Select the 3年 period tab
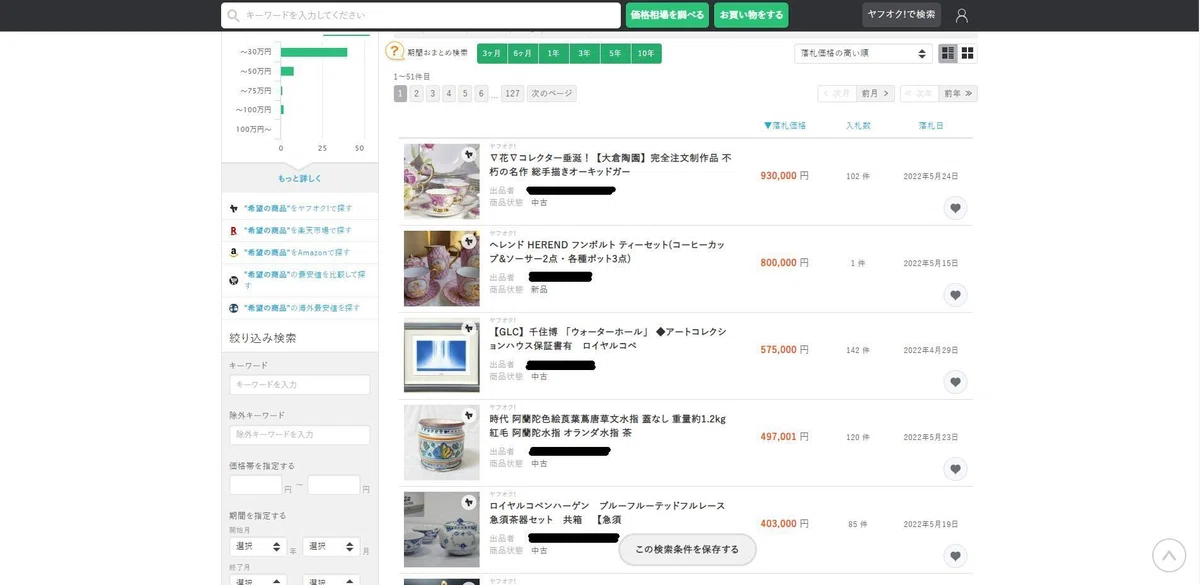Image resolution: width=1200 pixels, height=585 pixels. coord(584,53)
